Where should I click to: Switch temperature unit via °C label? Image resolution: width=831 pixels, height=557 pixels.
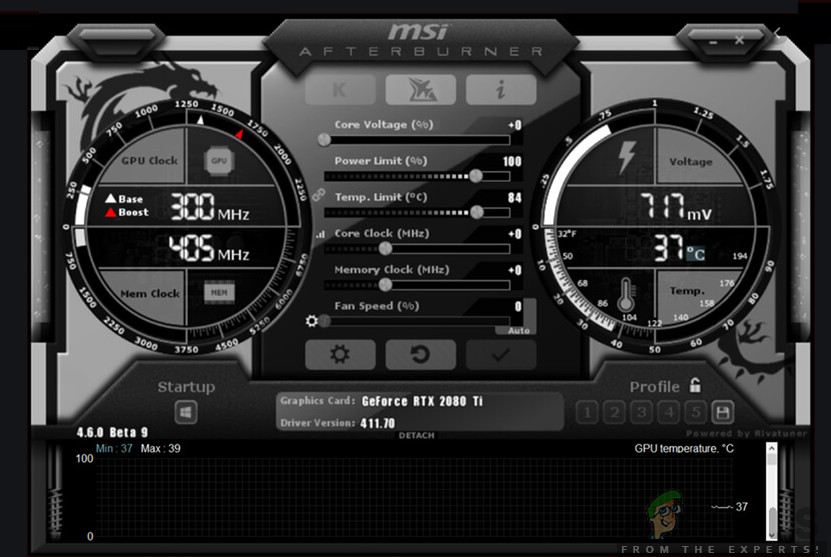pyautogui.click(x=696, y=254)
